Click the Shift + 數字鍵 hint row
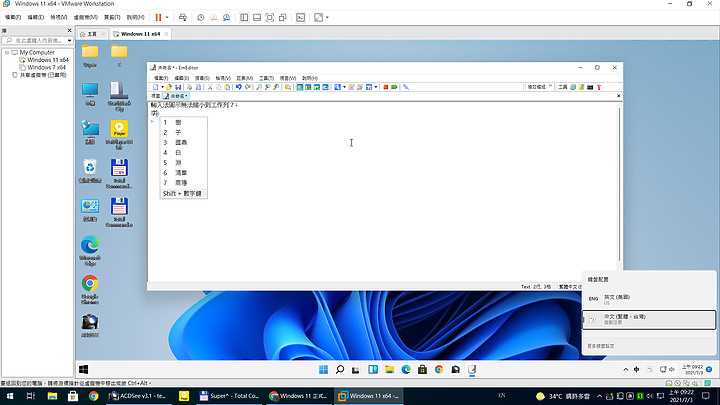 [x=183, y=193]
